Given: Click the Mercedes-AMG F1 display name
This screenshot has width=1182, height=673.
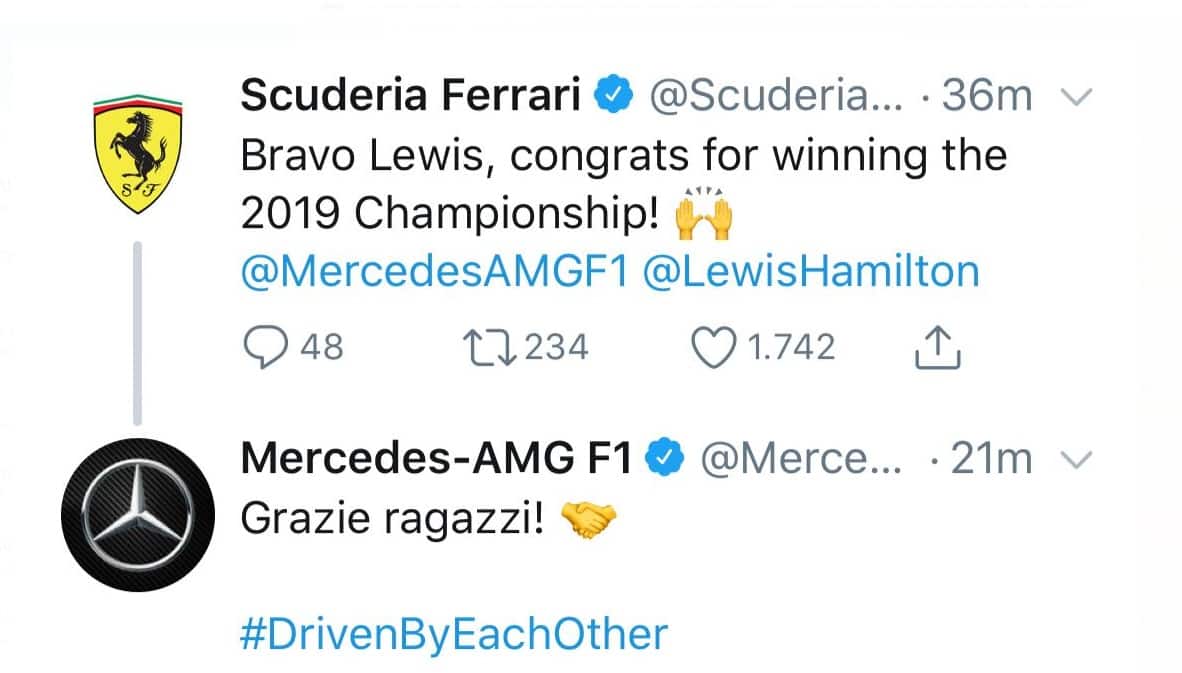Looking at the screenshot, I should pyautogui.click(x=437, y=460).
